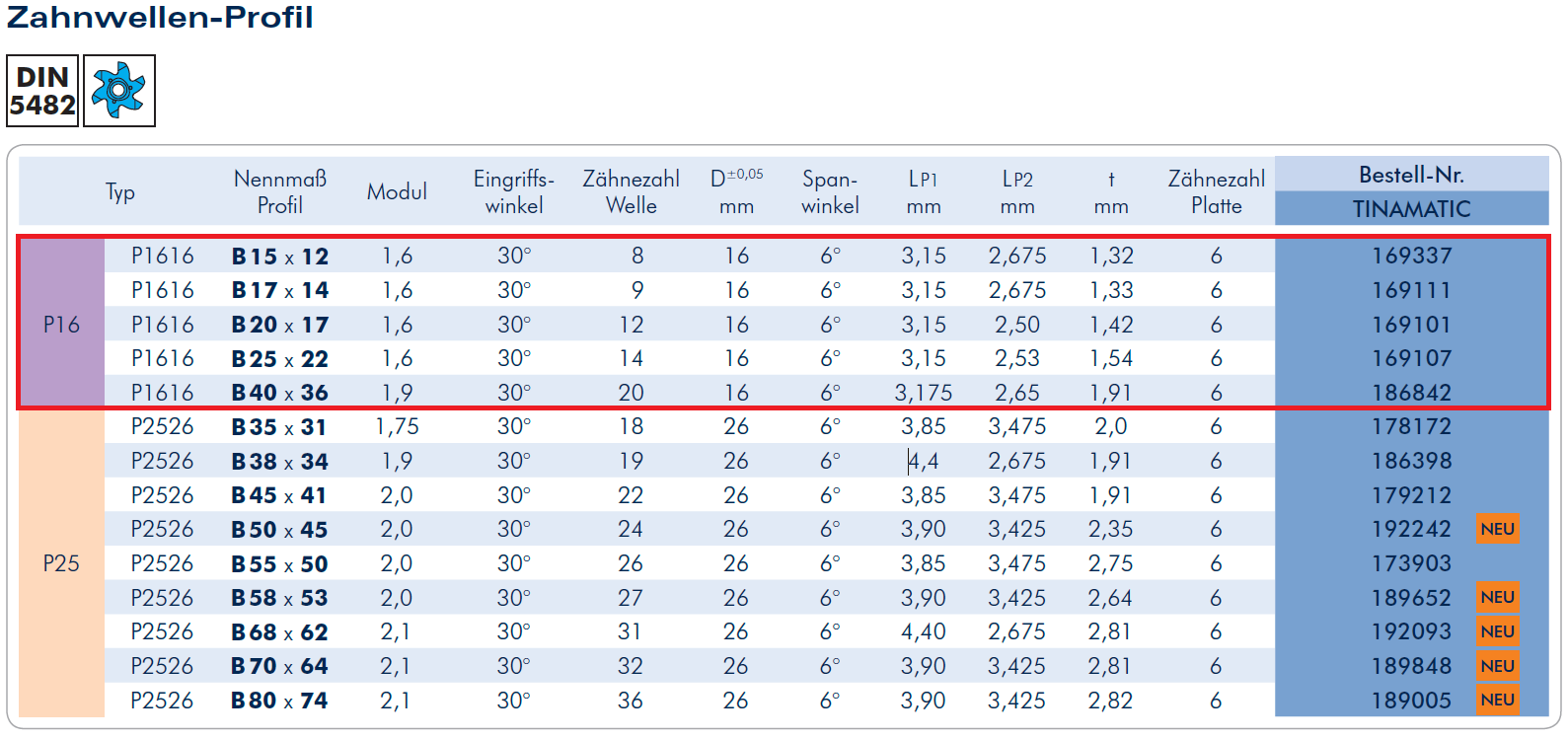Click the Nennmaß Profil column header

click(x=280, y=192)
